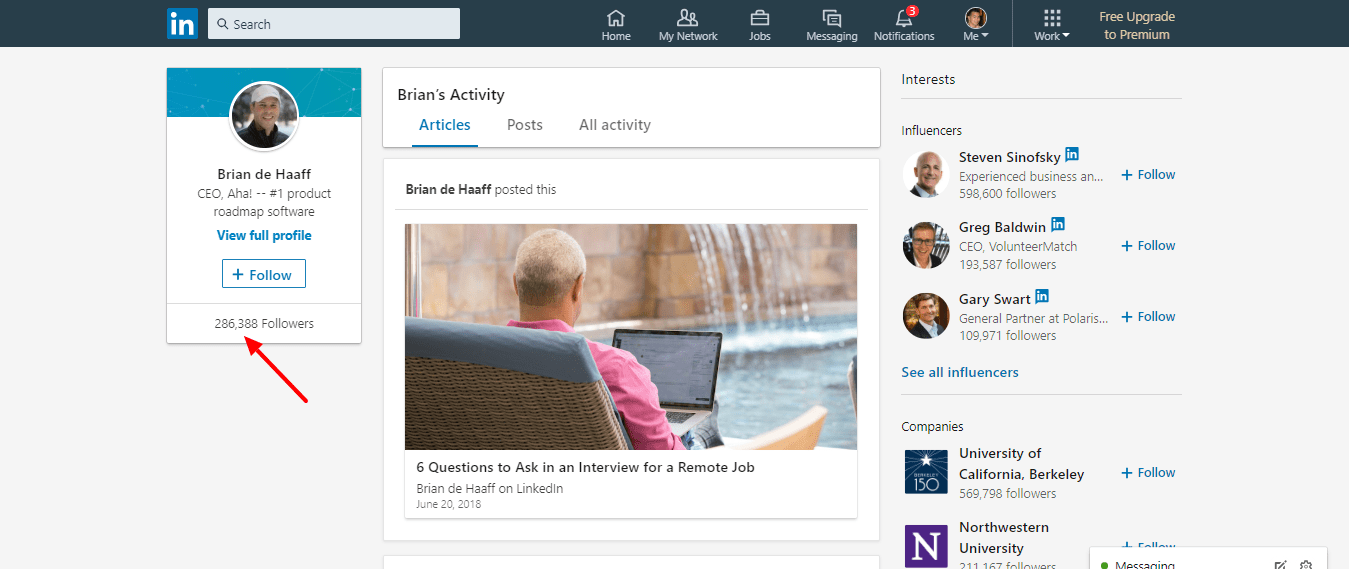Click Brian de Haaff profile photo
This screenshot has width=1349, height=569.
click(265, 116)
